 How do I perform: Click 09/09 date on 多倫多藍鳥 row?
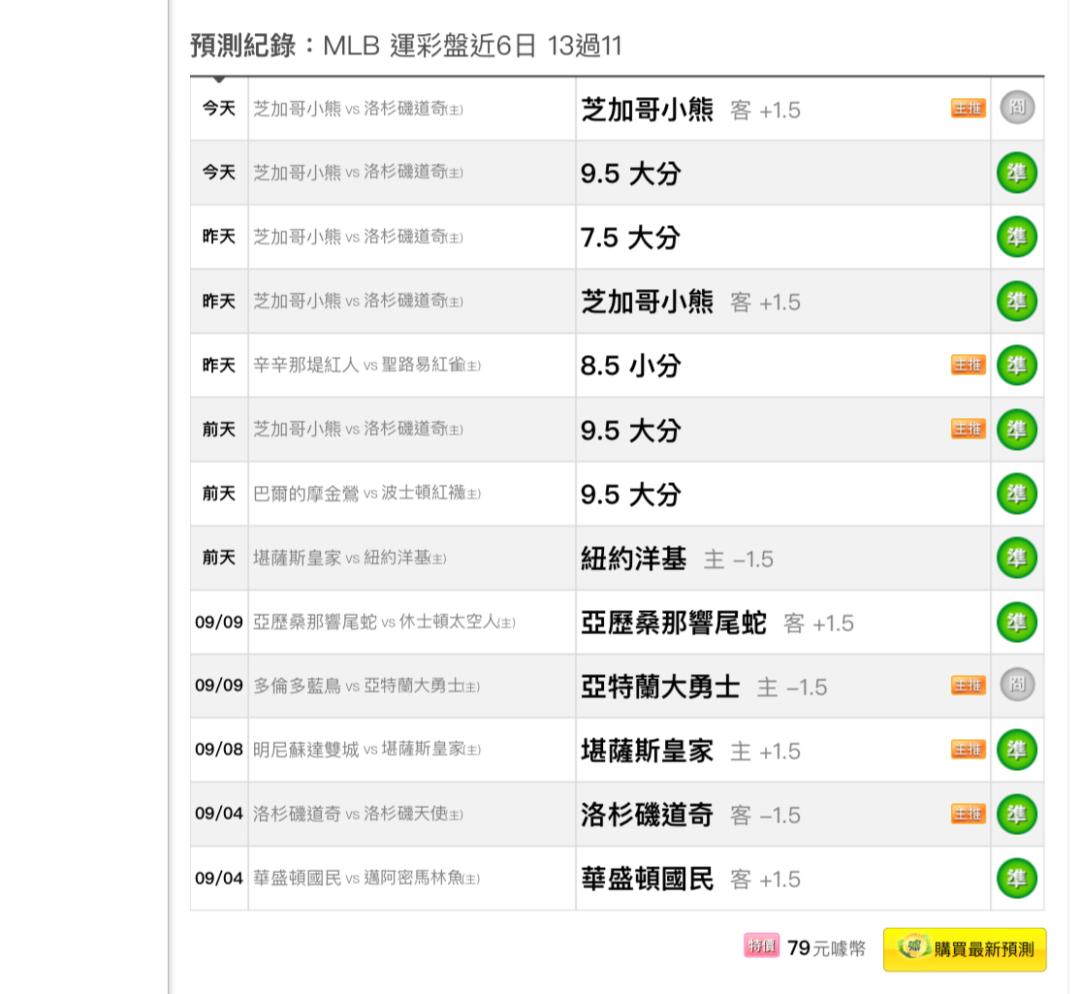(x=219, y=685)
